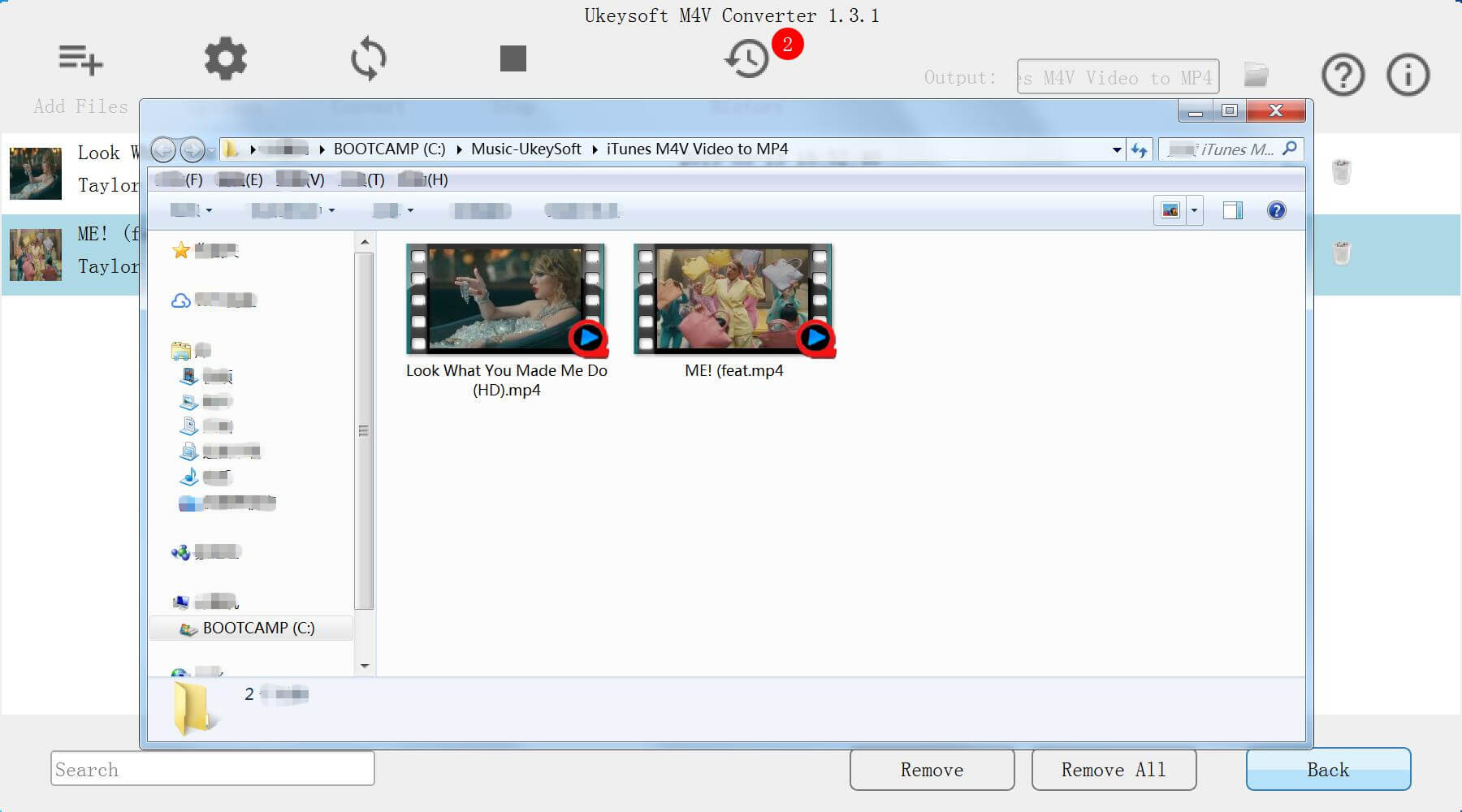This screenshot has height=812, width=1462.
Task: Click the Remove All button
Action: pyautogui.click(x=1114, y=770)
